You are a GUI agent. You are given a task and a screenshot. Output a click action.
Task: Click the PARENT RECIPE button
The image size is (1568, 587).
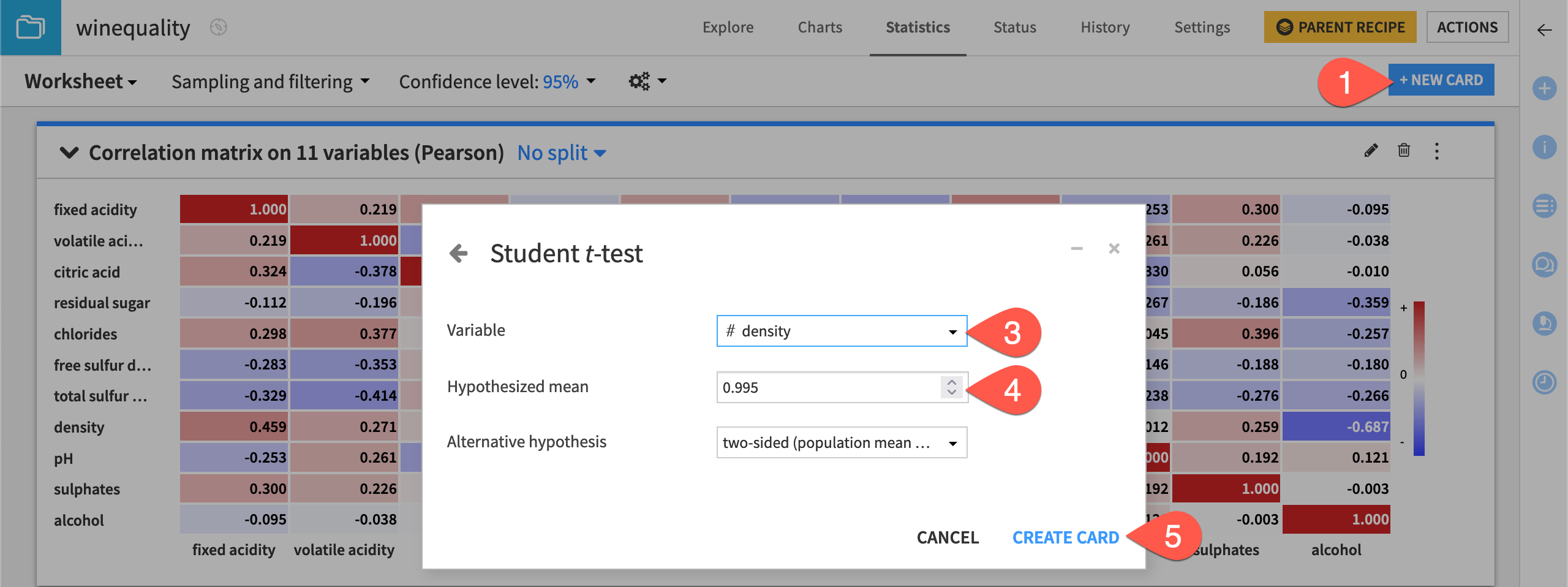point(1340,28)
